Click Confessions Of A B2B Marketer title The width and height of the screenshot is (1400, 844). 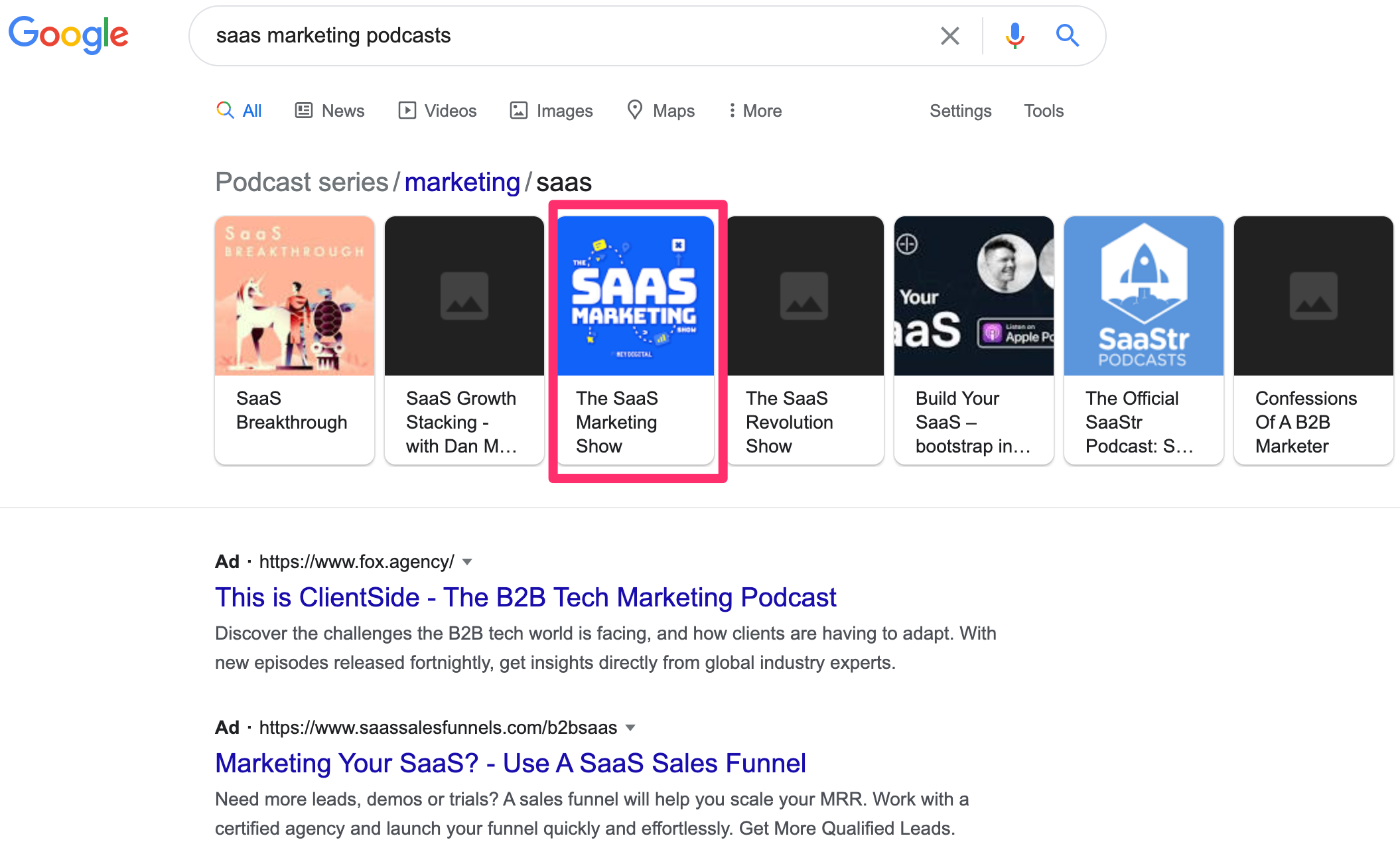(x=1306, y=422)
